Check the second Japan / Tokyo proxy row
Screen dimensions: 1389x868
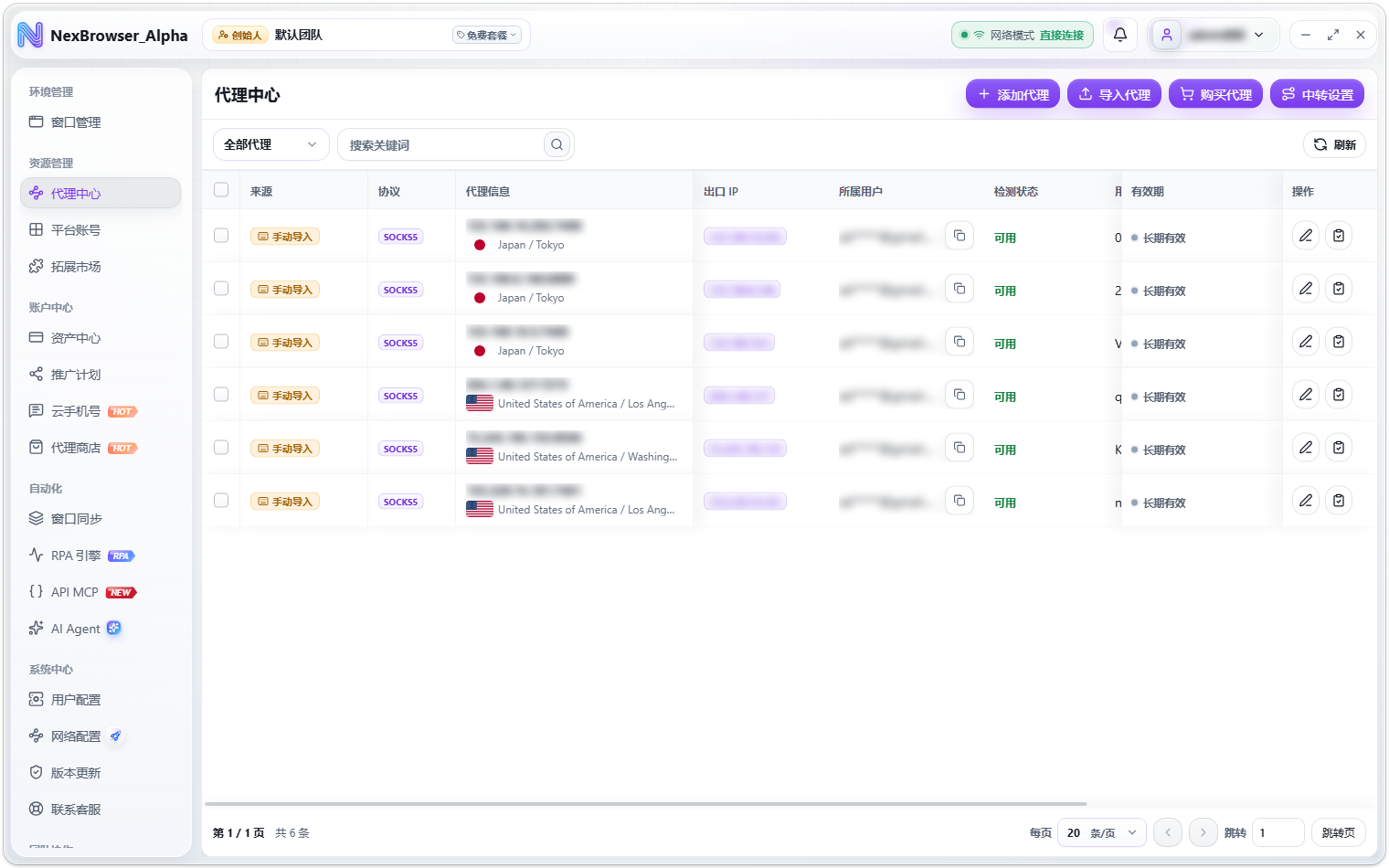(221, 289)
